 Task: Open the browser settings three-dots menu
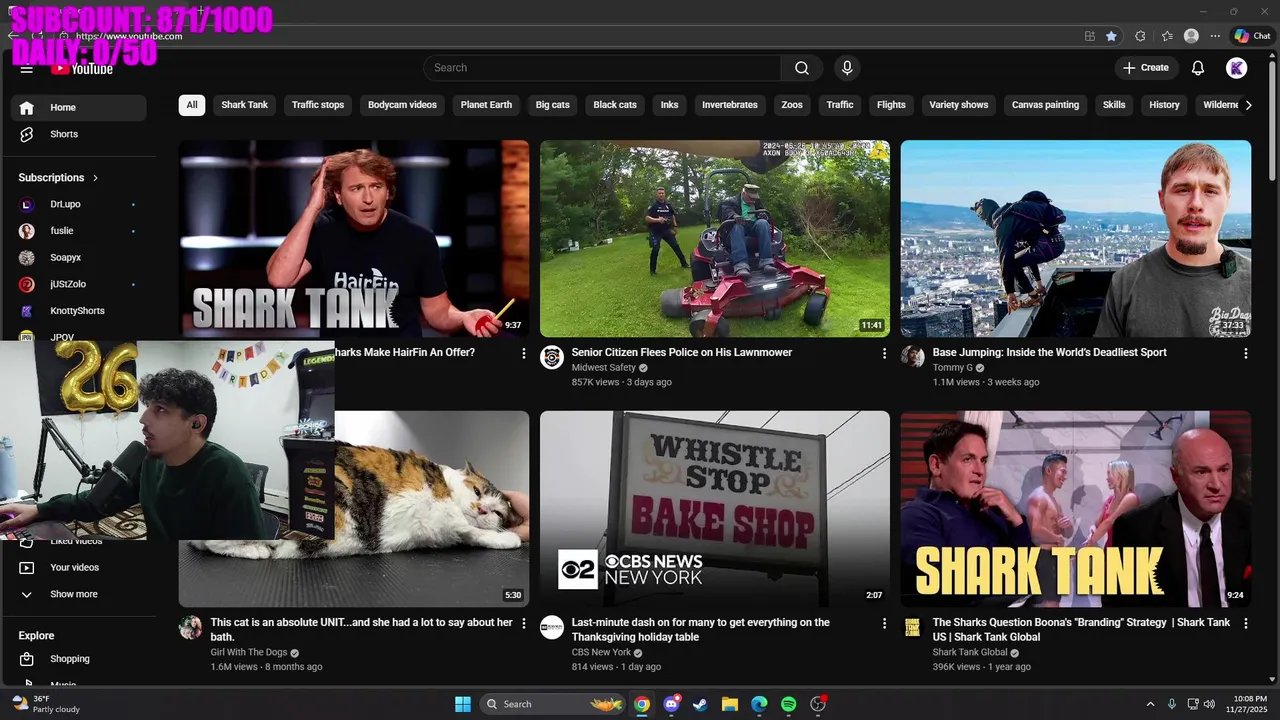tap(1215, 36)
